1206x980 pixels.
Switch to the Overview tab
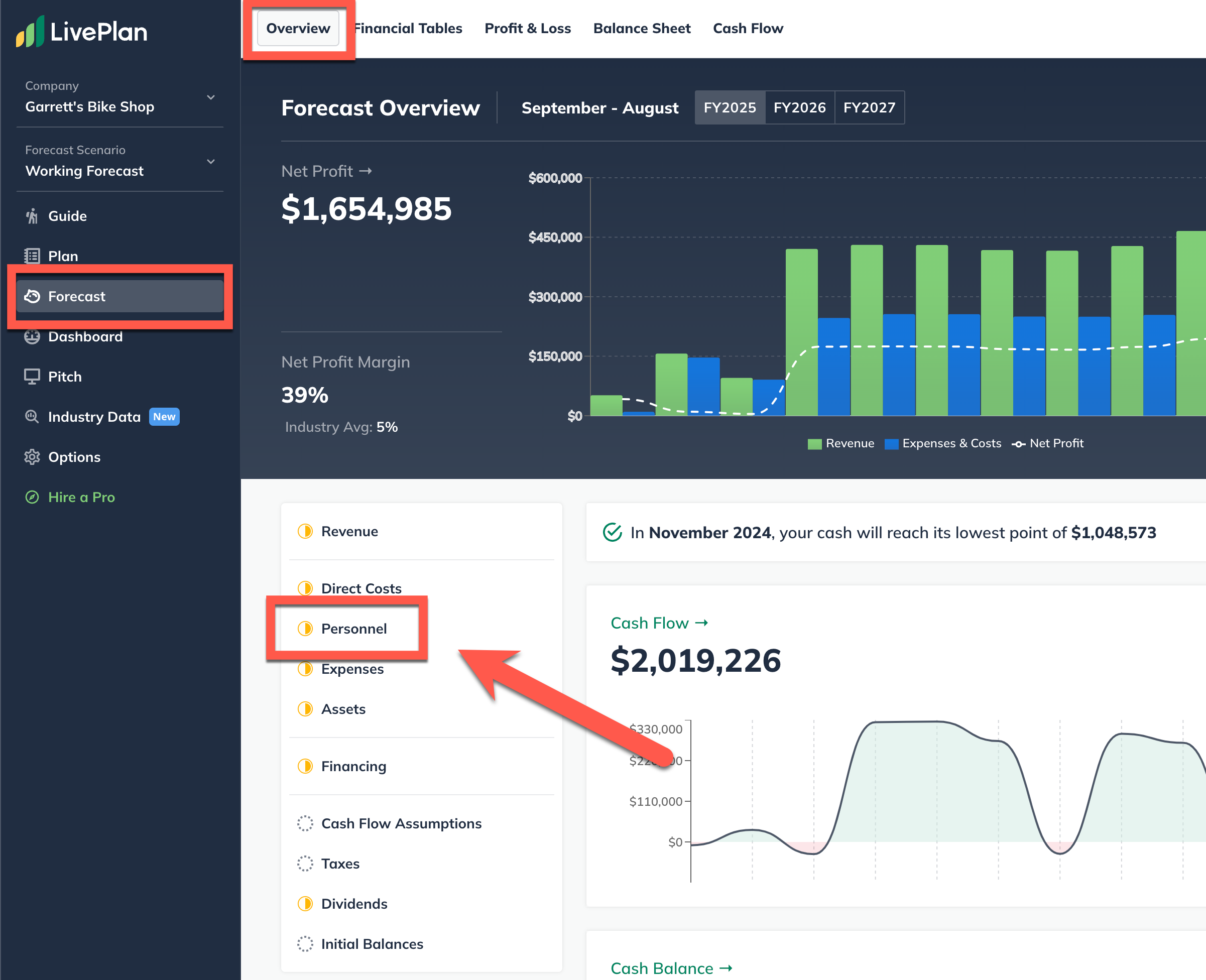pos(298,28)
